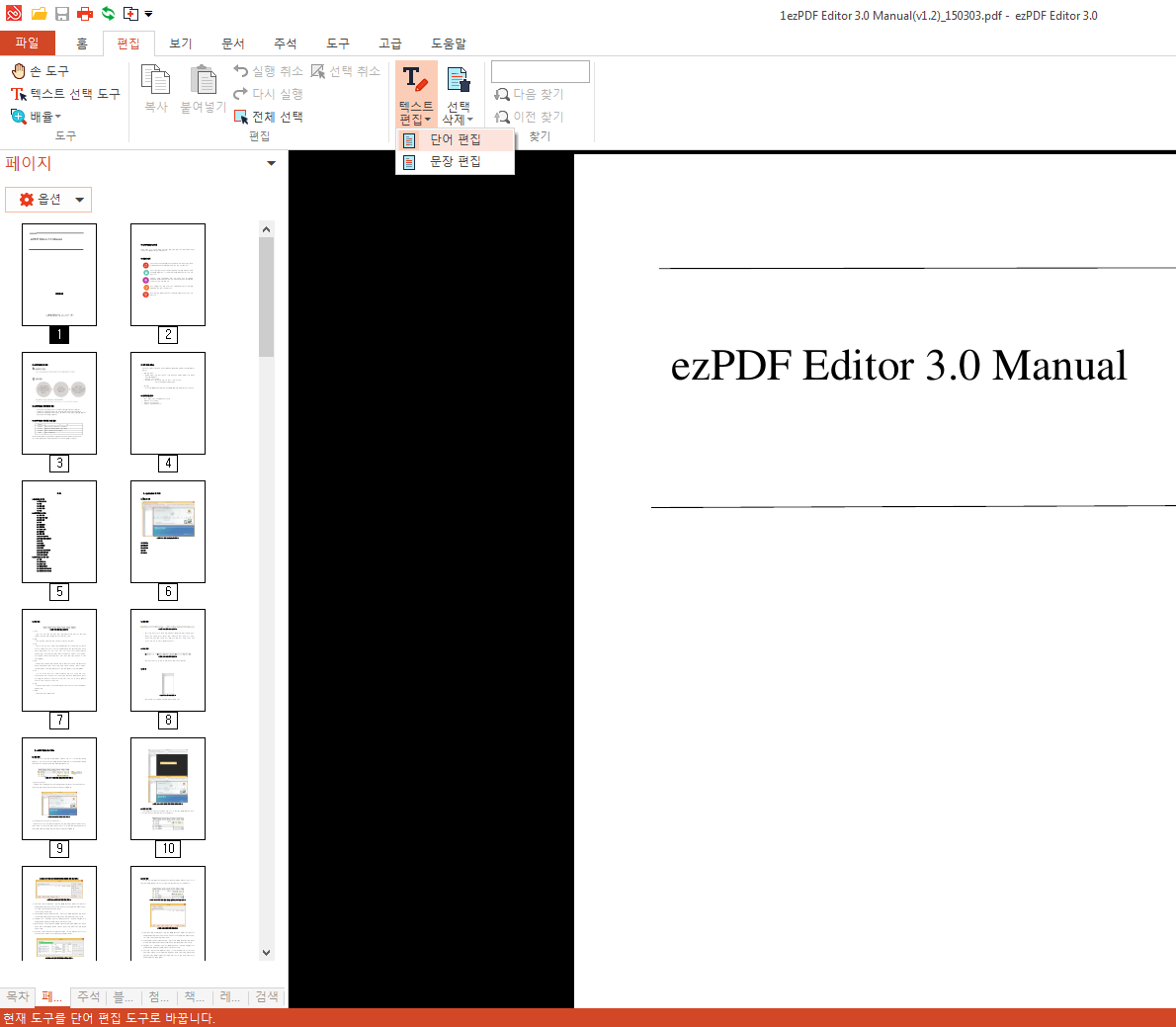Screen dimensions: 1176x1027
Task: Switch to the 홈 ribbon tab
Action: coord(82,43)
